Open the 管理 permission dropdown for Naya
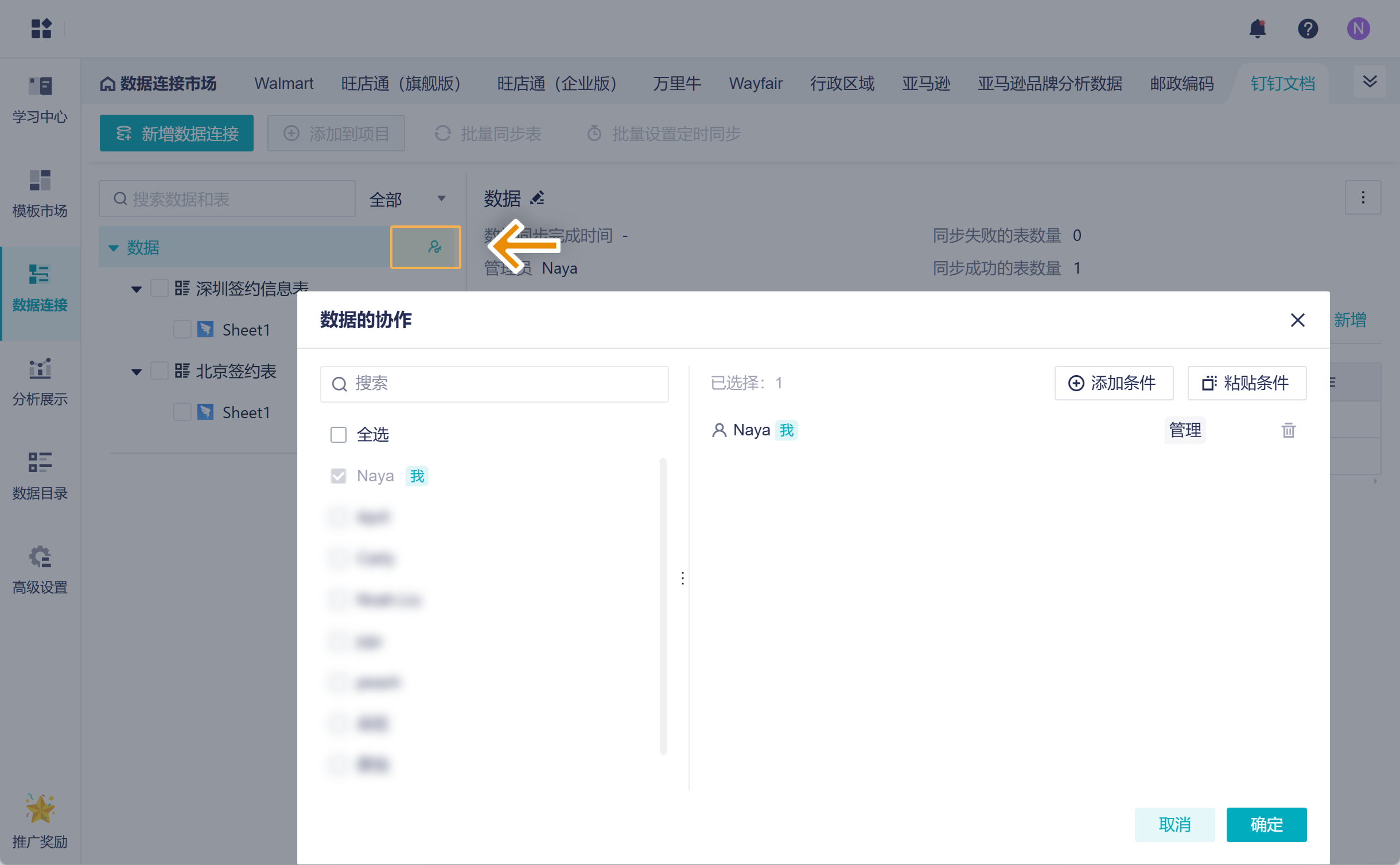The height and width of the screenshot is (865, 1400). tap(1185, 430)
